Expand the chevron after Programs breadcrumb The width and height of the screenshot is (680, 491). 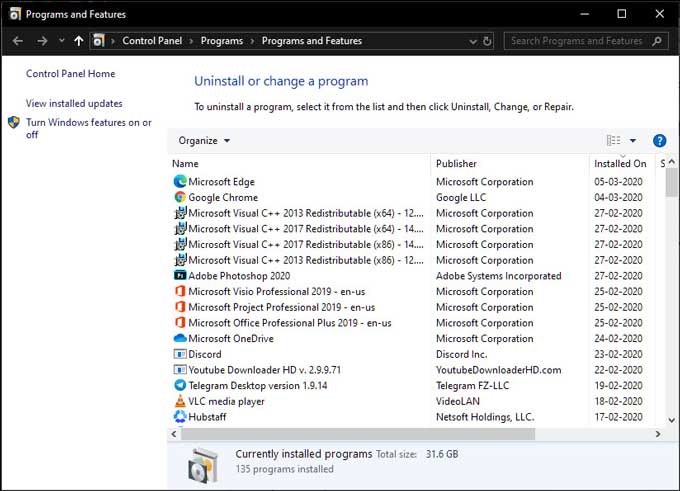click(x=252, y=41)
